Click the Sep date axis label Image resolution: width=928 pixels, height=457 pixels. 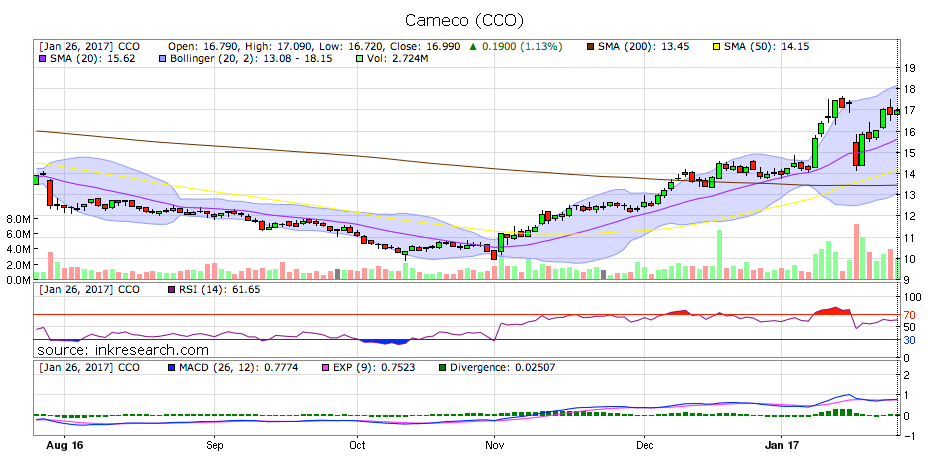coord(214,446)
